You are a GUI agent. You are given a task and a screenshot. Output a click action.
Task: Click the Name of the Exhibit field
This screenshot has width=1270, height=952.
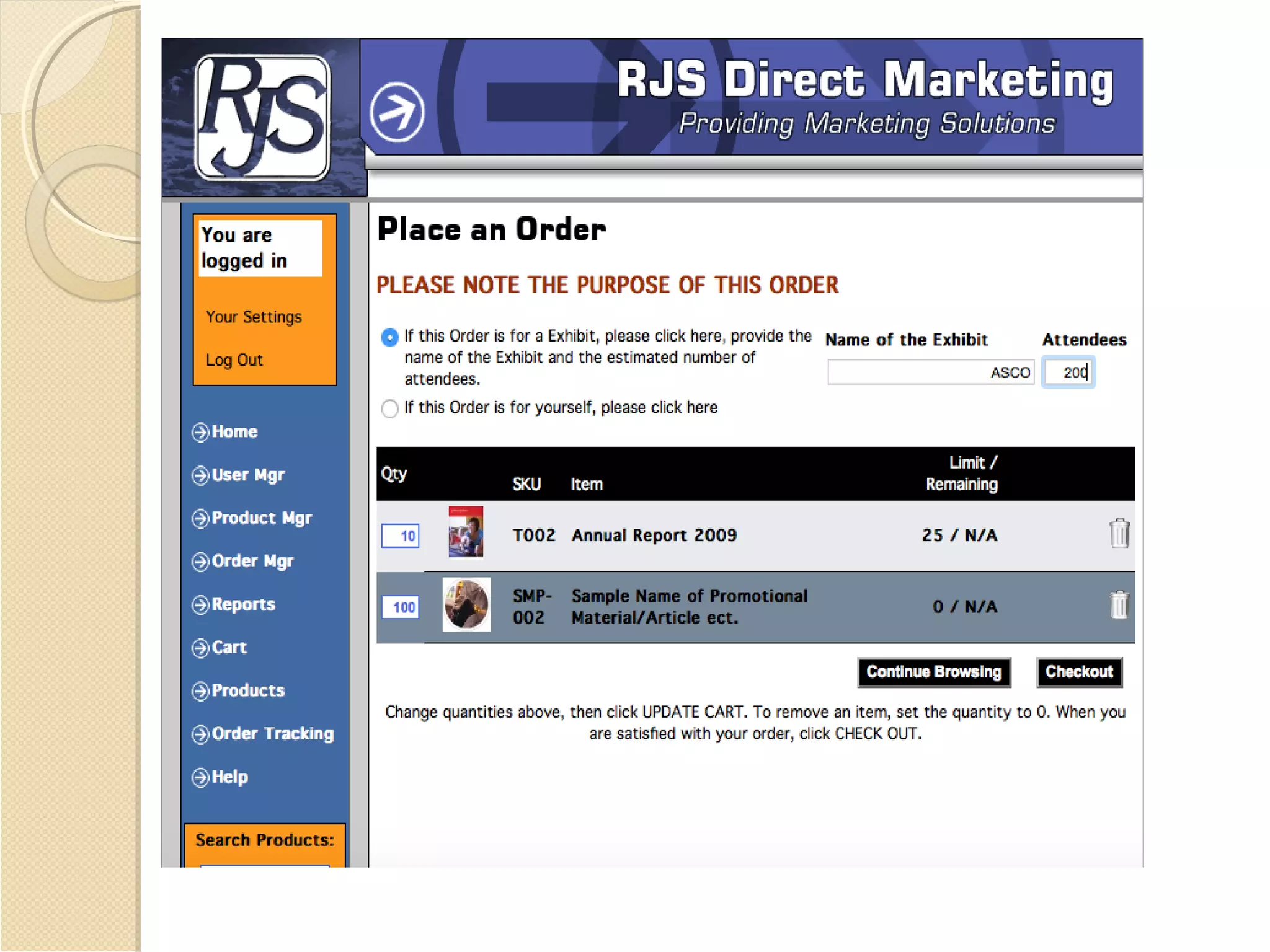tap(930, 372)
